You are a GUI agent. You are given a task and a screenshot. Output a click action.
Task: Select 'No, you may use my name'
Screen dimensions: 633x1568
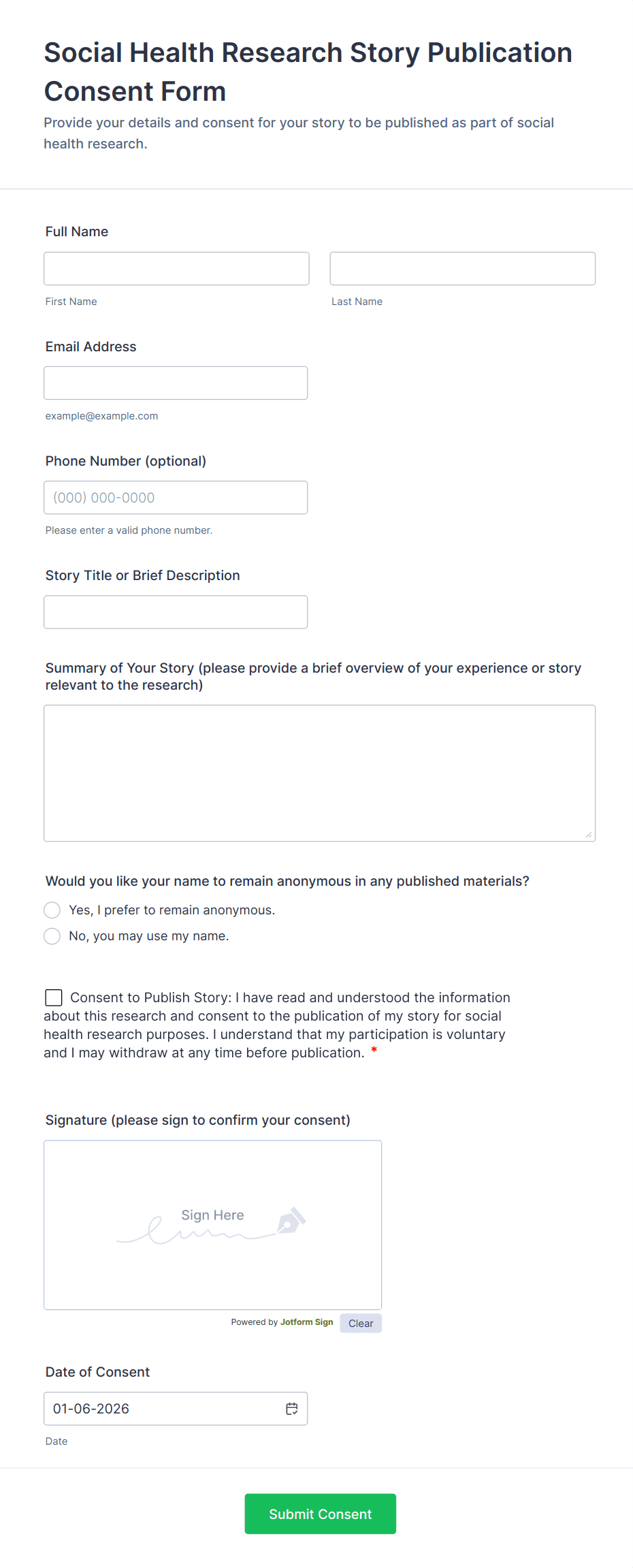52,936
